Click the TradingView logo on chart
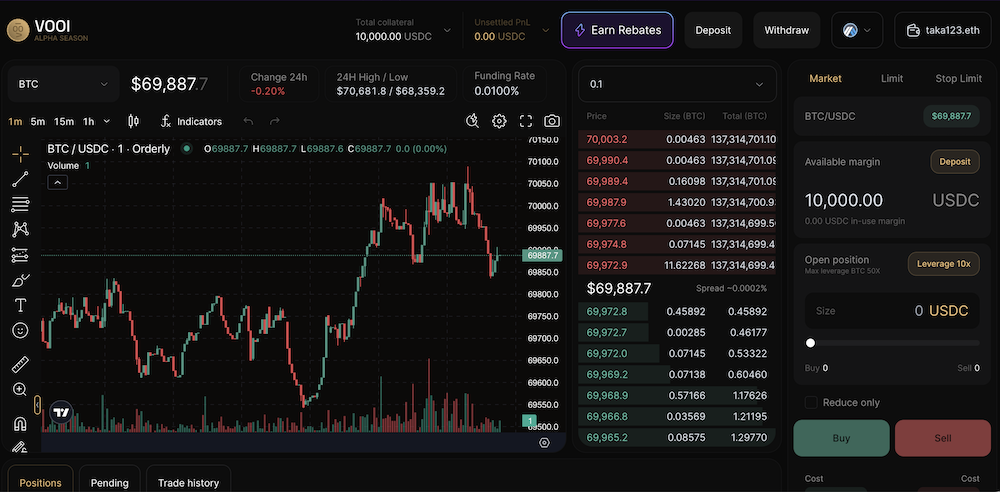1000x492 pixels. [61, 413]
